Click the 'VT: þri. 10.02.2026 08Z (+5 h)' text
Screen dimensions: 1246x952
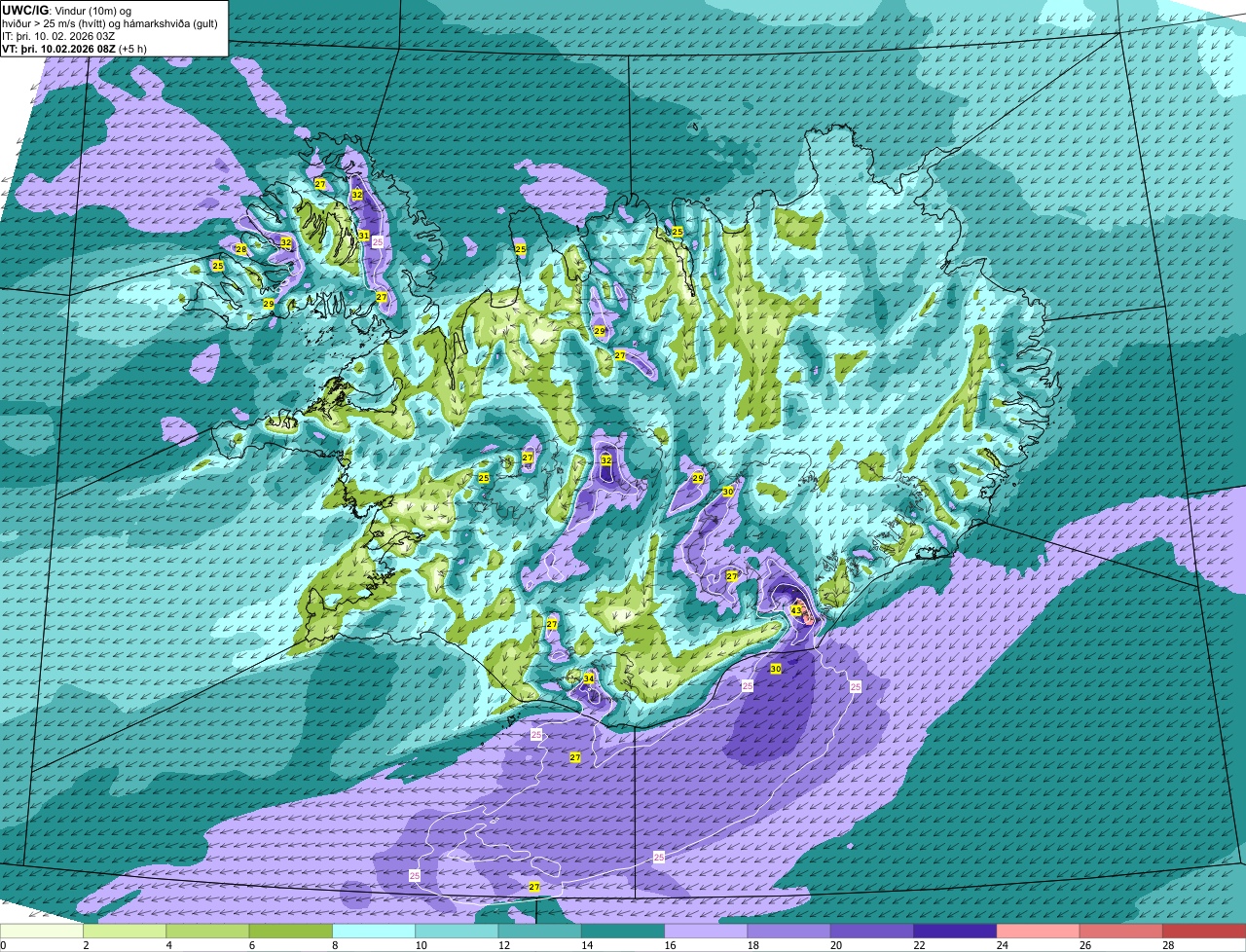pos(75,49)
